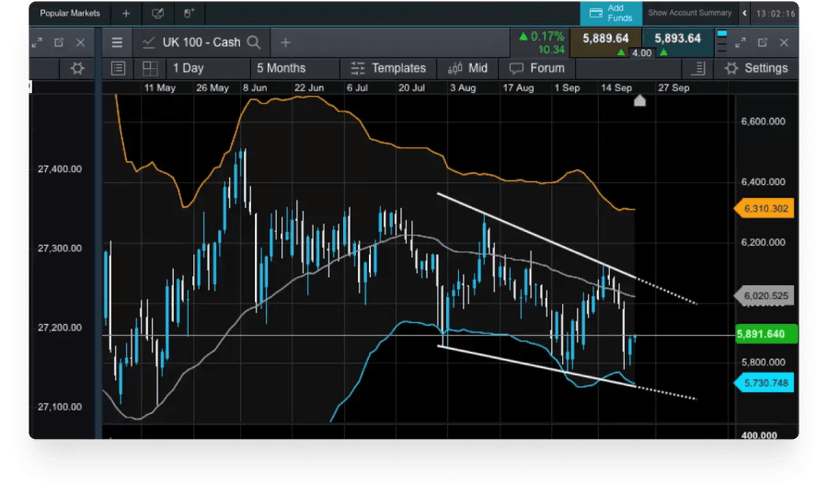Expand the chart to fullscreen on the right
Viewport: 828px width, 496px height.
739,42
